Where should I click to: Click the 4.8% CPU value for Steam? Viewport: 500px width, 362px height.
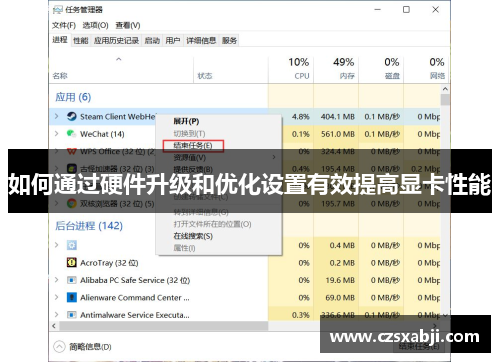(300, 117)
